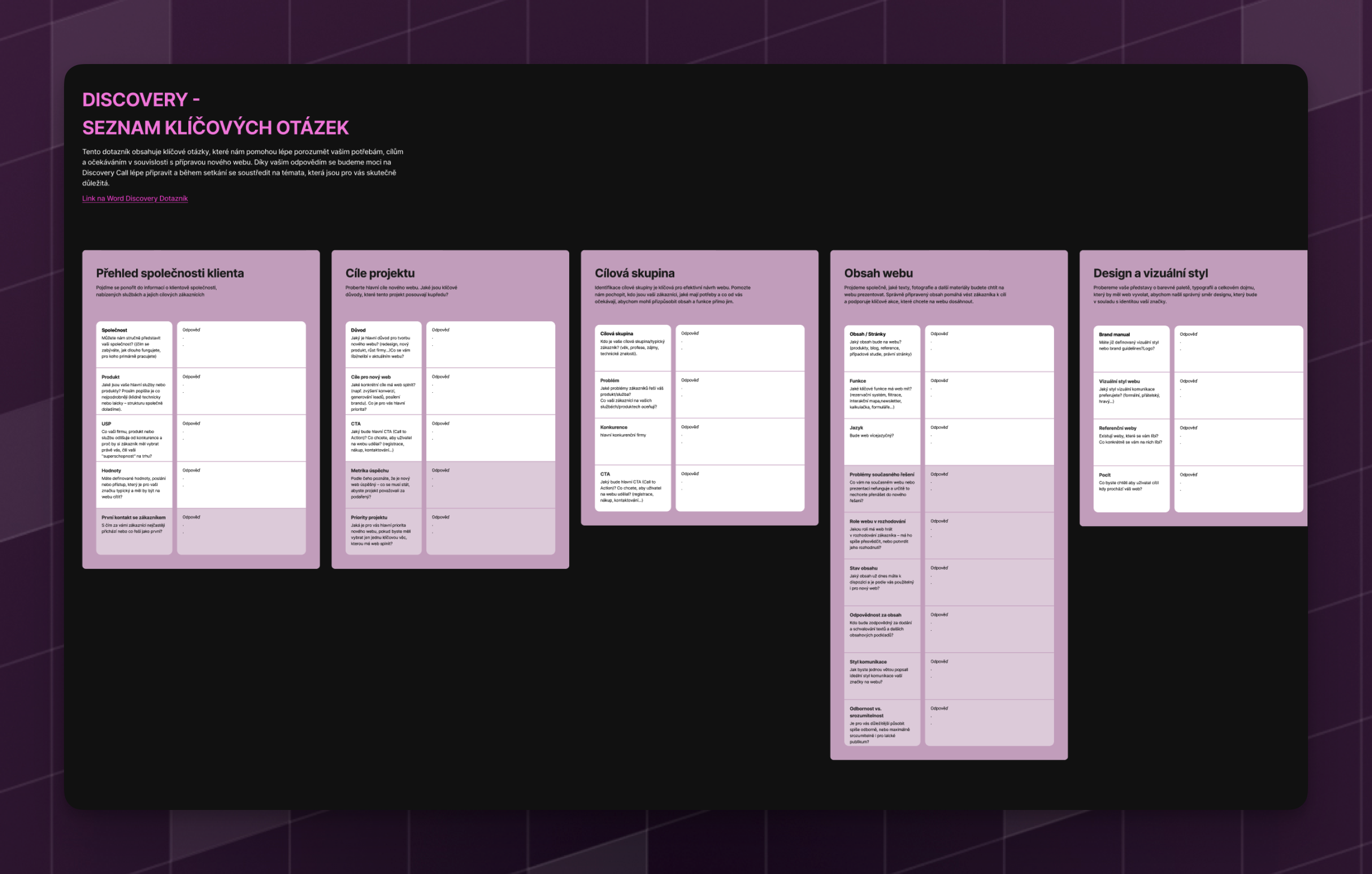Select the Referenční weby question cell

[1131, 442]
